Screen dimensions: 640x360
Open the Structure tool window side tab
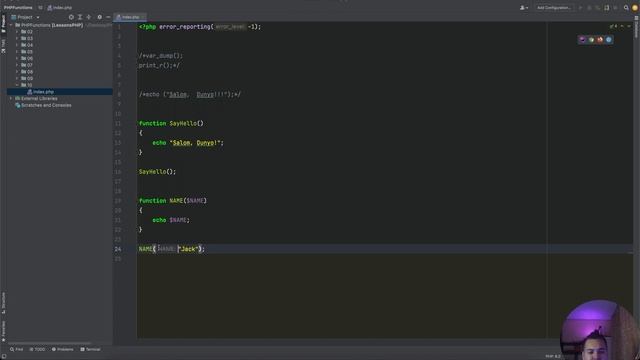3,303
